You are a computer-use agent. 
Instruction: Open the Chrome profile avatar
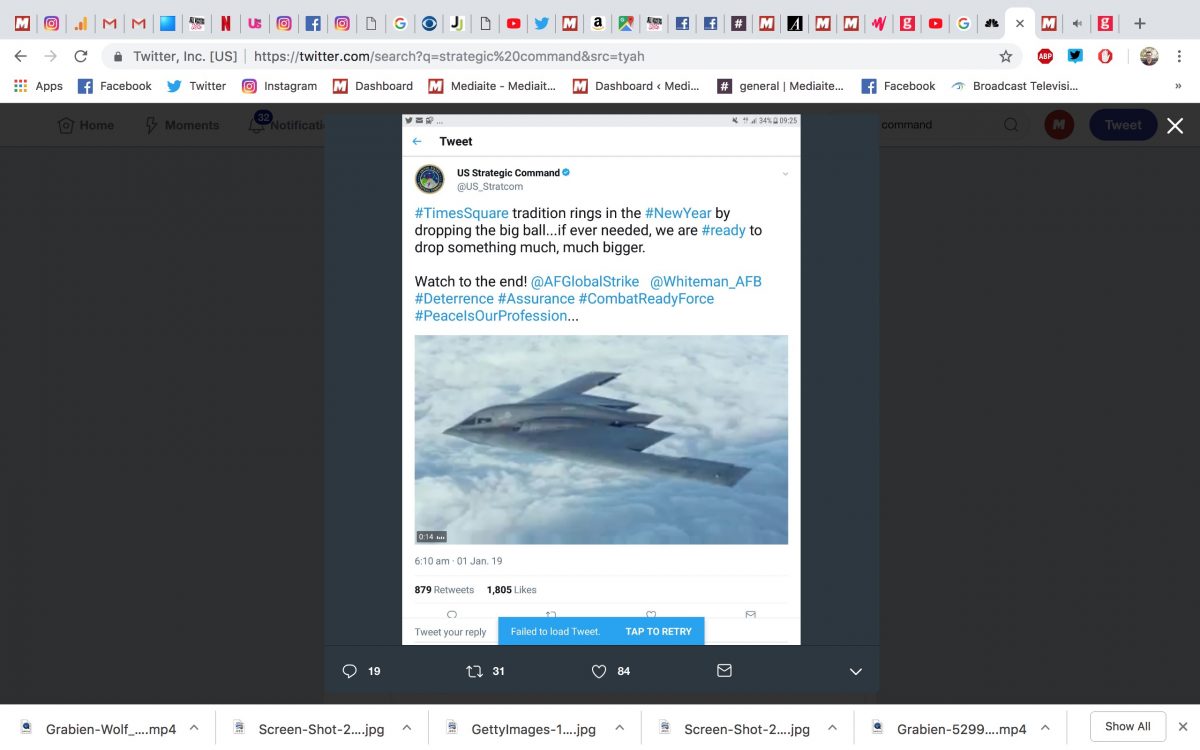(x=1149, y=56)
